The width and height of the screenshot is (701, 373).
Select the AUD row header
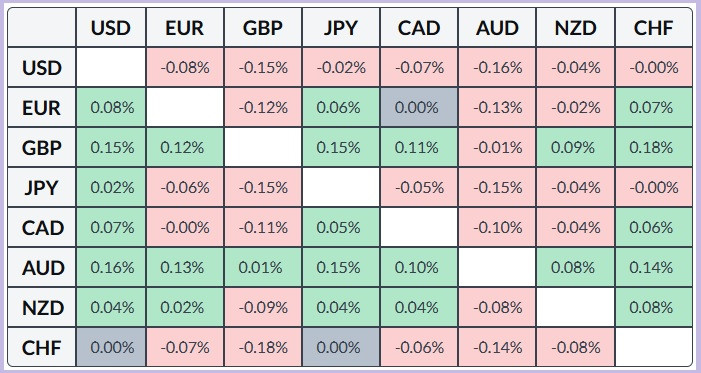pos(42,267)
